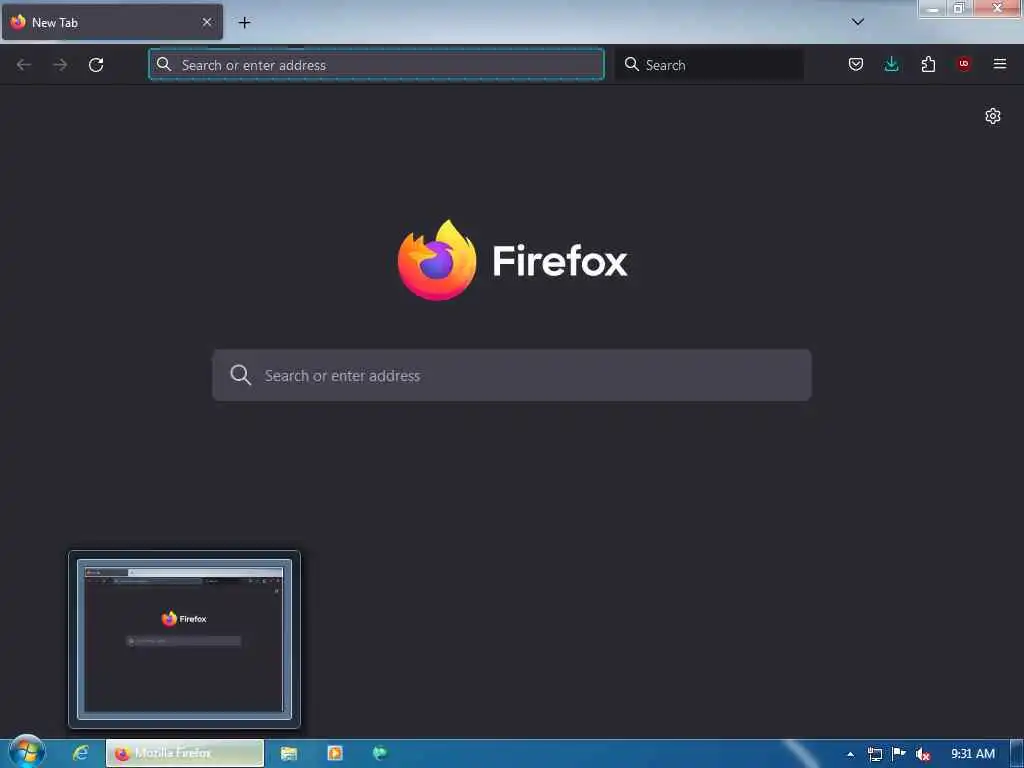Personalize new tab with gear icon
This screenshot has width=1024, height=768.
993,116
